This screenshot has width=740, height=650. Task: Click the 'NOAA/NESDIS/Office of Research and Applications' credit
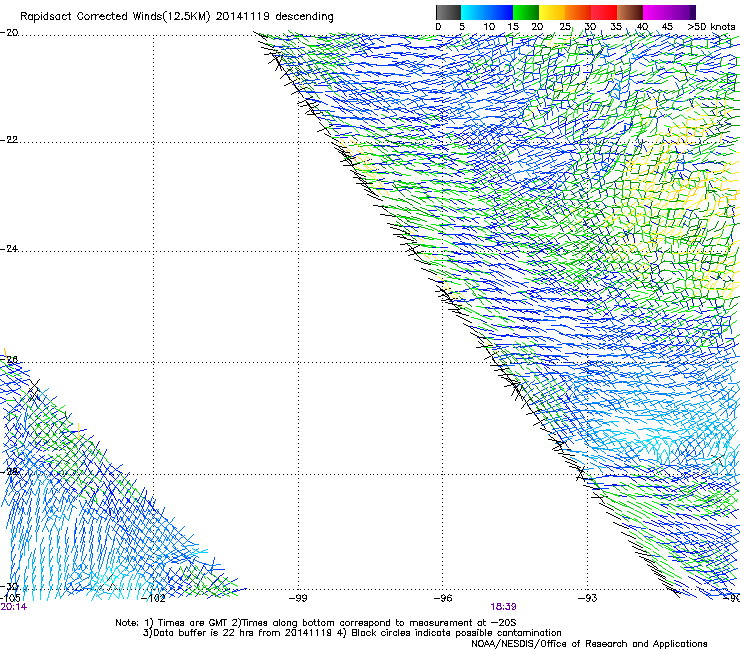point(589,644)
